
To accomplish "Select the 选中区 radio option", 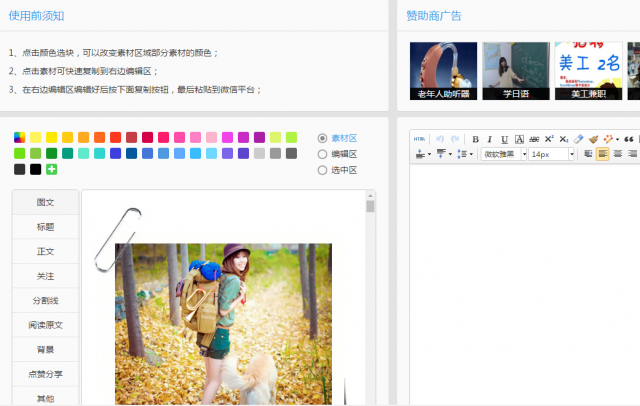I will pyautogui.click(x=322, y=170).
